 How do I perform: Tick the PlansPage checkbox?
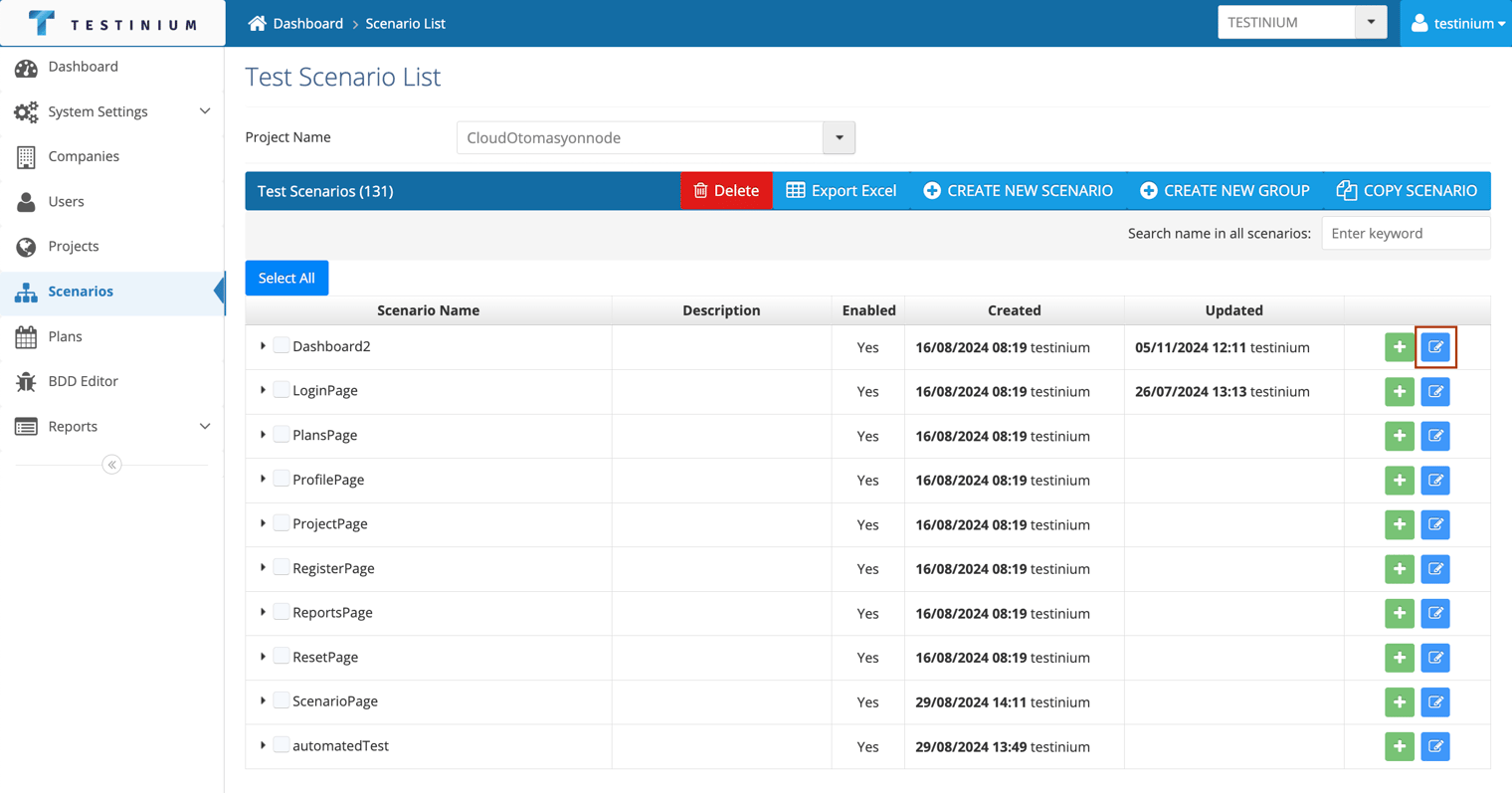point(282,434)
